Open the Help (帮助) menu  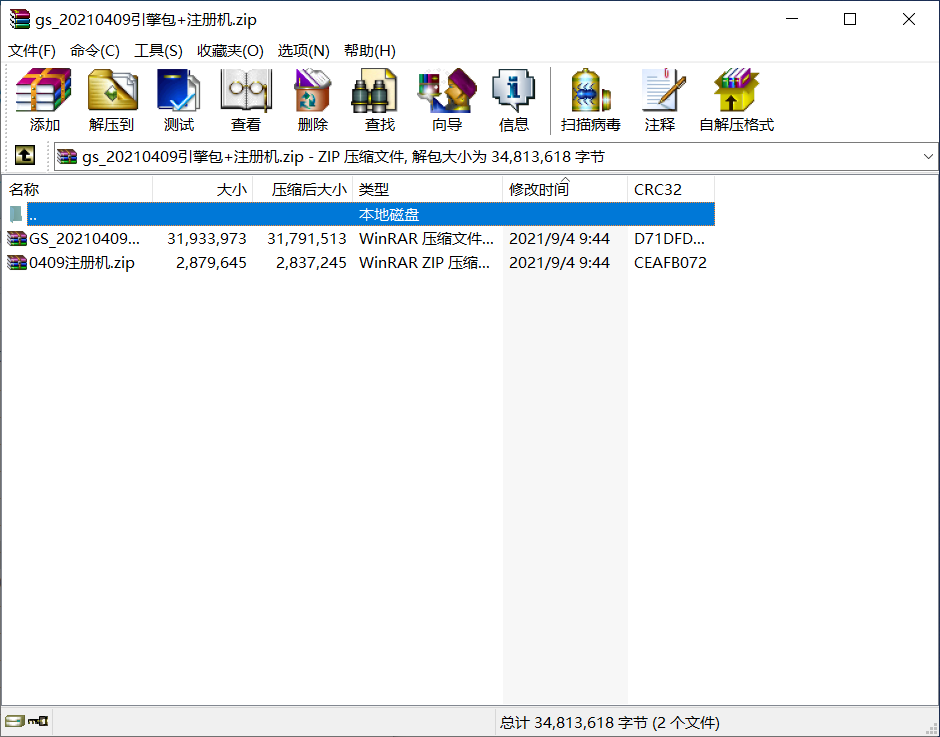coord(370,51)
